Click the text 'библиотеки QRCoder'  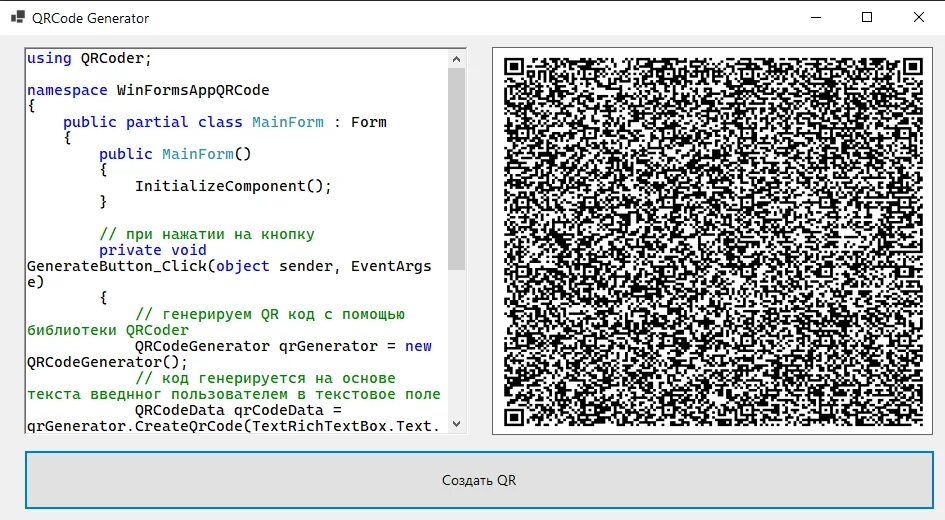tap(108, 330)
